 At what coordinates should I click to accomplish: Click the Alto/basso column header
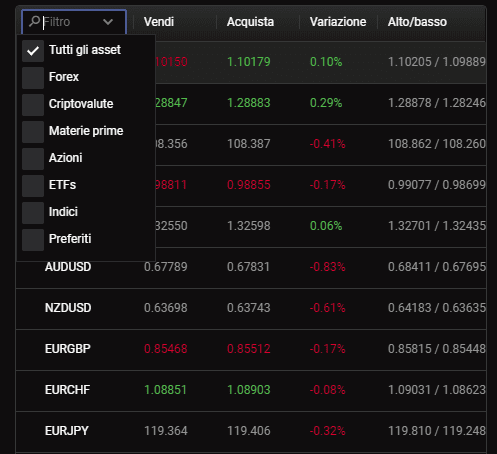point(417,22)
